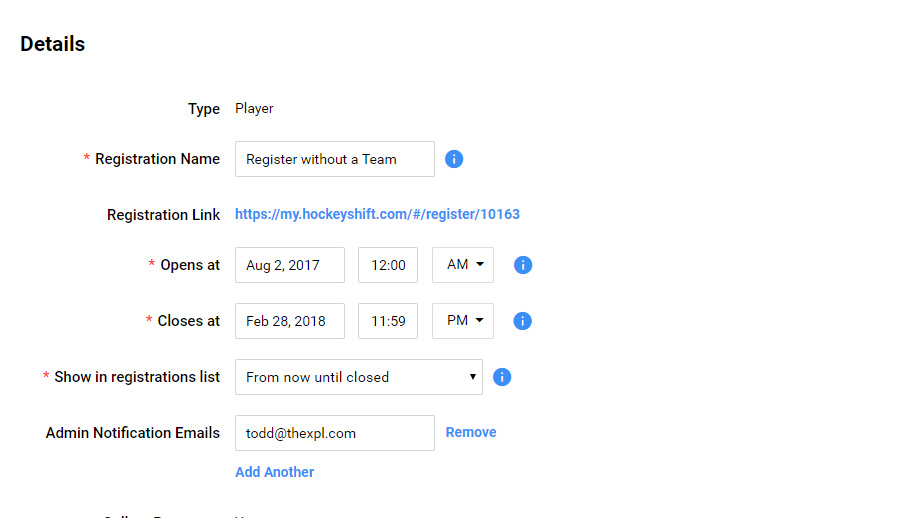Click Add Another email link

(275, 472)
